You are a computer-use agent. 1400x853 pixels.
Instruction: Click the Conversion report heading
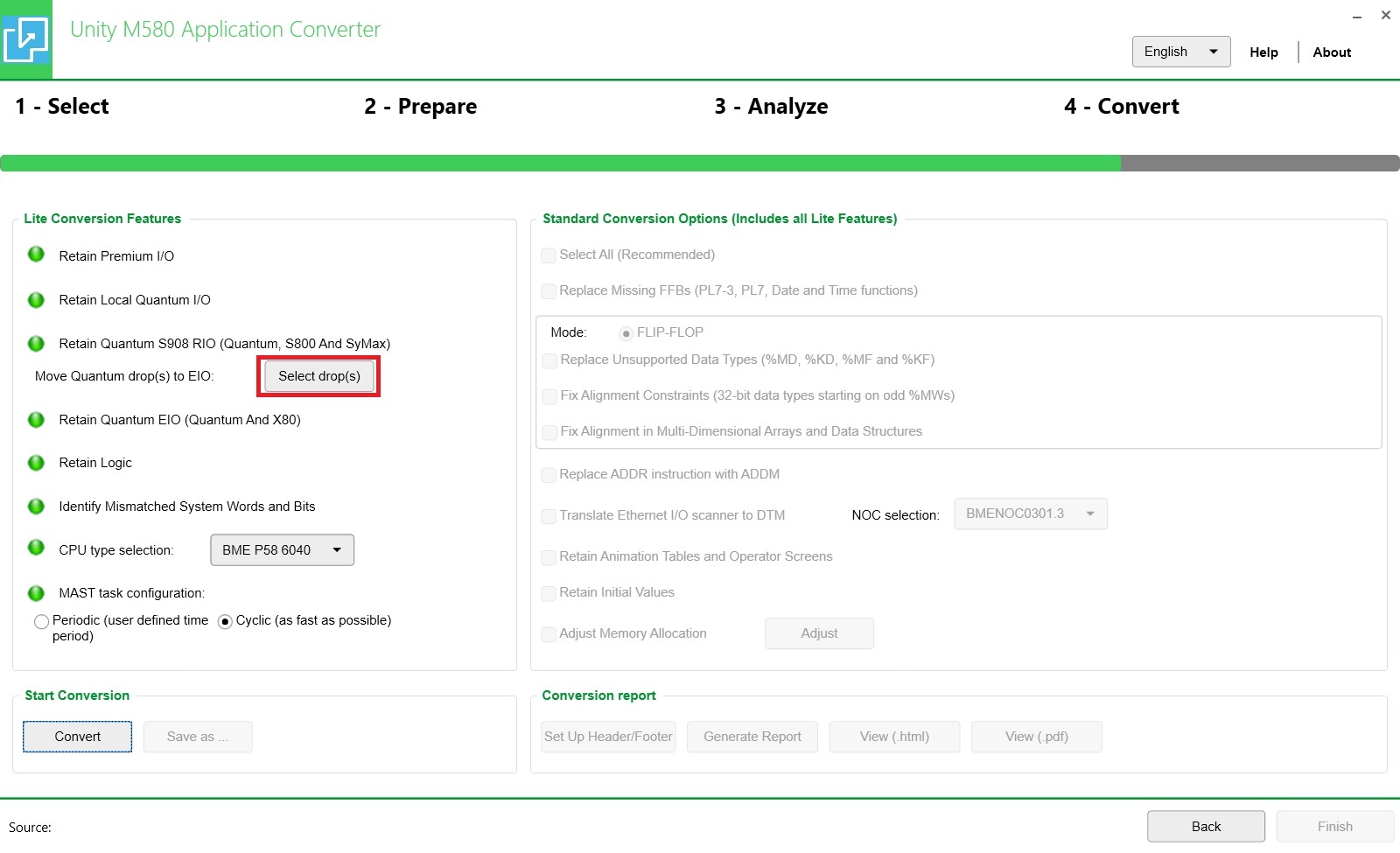pyautogui.click(x=598, y=696)
